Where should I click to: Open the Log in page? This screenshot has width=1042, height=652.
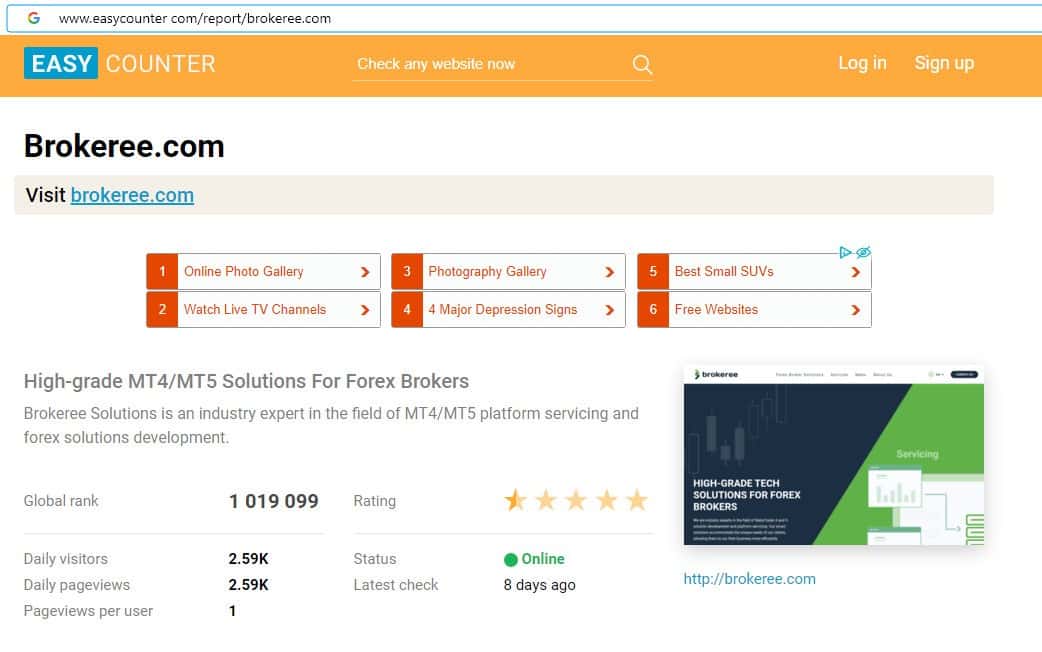click(x=862, y=63)
